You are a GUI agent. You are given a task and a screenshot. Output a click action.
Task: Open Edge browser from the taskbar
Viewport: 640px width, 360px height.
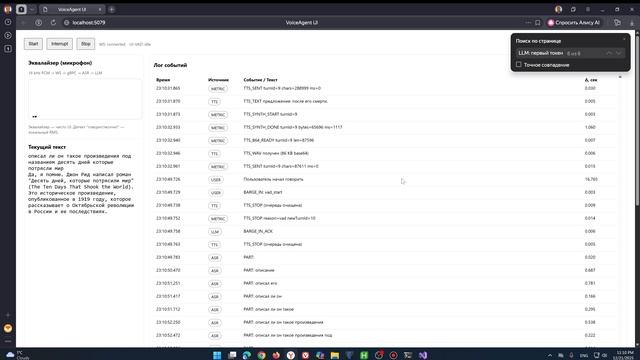pyautogui.click(x=247, y=355)
